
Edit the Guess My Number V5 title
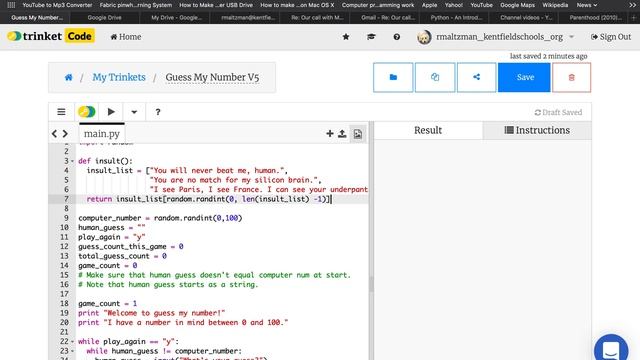212,78
